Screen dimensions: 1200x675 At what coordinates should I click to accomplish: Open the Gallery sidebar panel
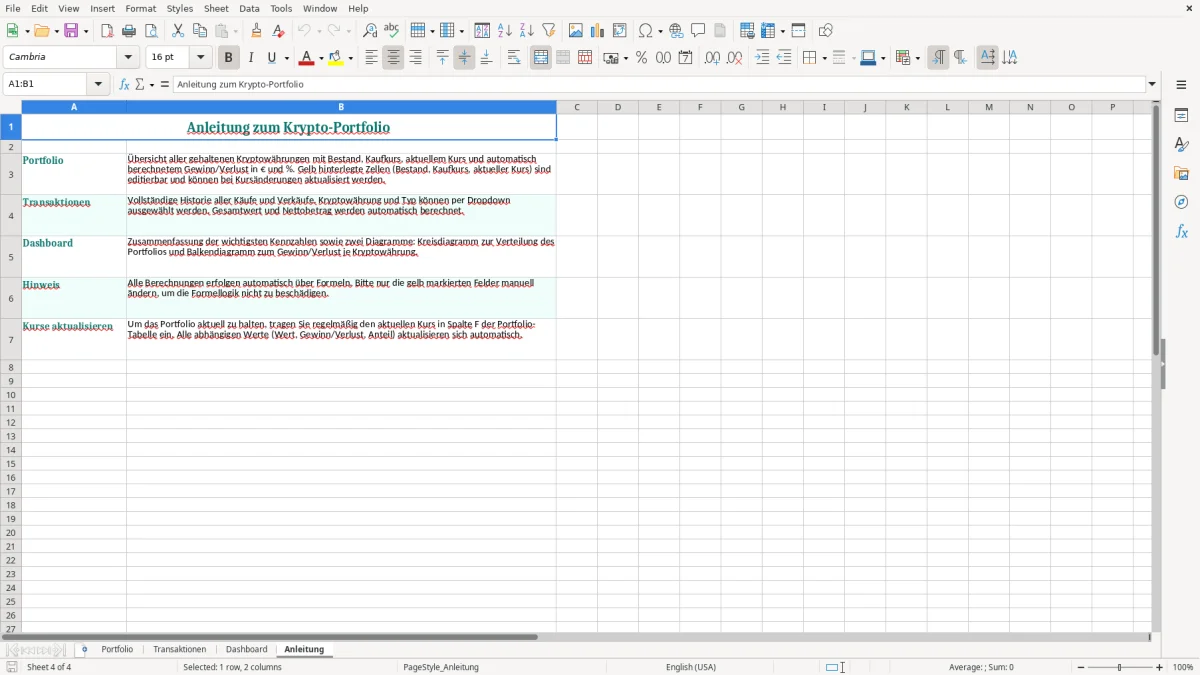click(x=1181, y=174)
